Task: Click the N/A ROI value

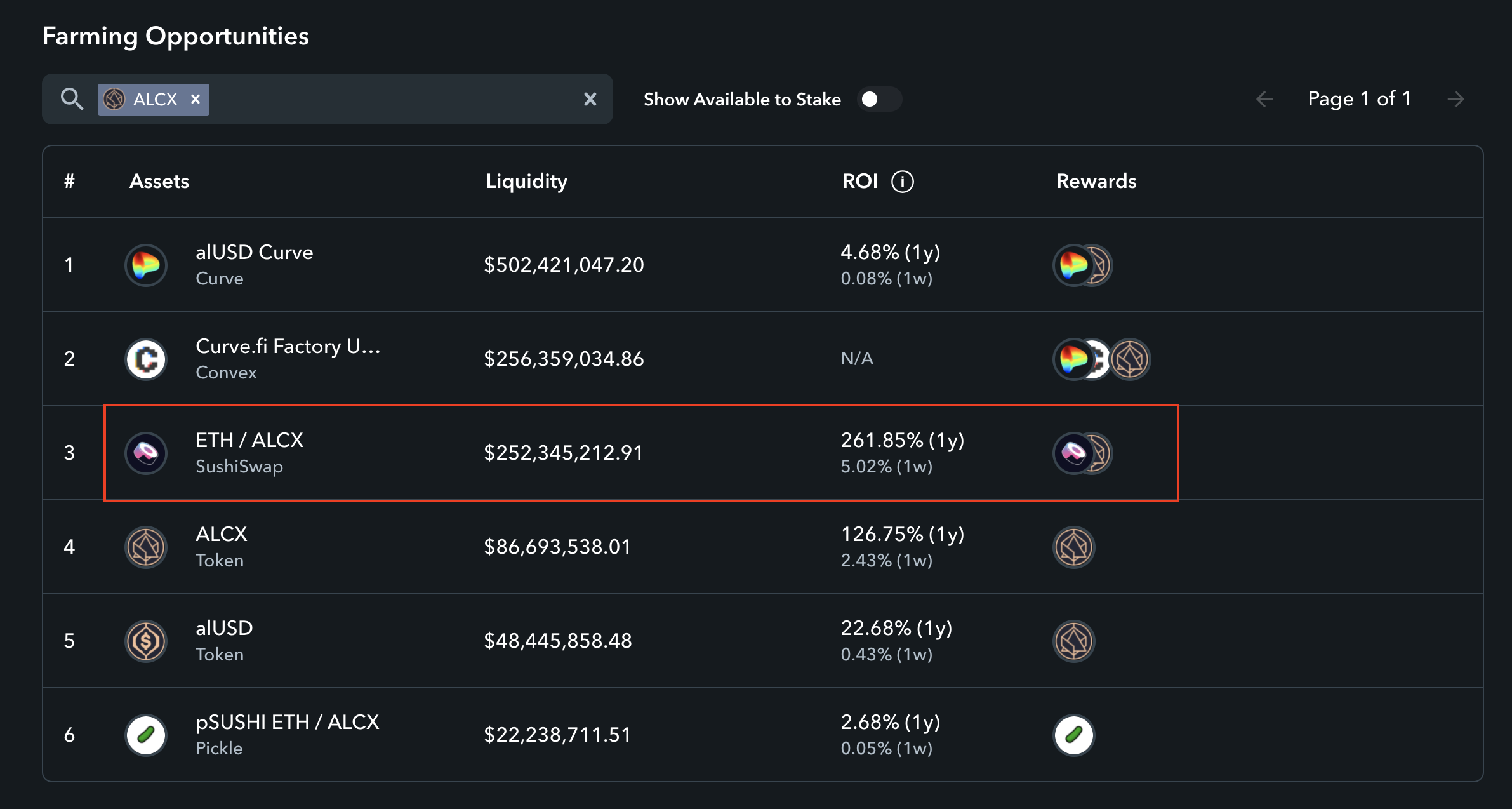Action: pyautogui.click(x=857, y=359)
